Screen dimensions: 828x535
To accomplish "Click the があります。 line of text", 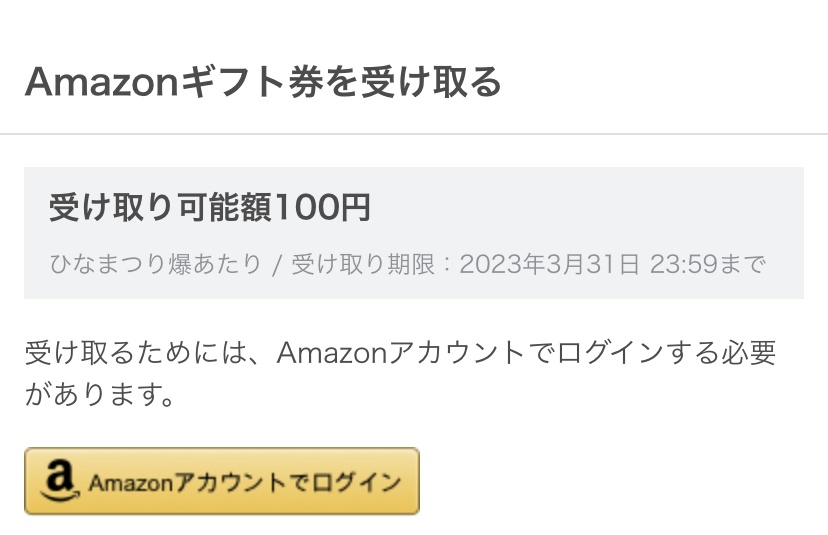I will (100, 395).
